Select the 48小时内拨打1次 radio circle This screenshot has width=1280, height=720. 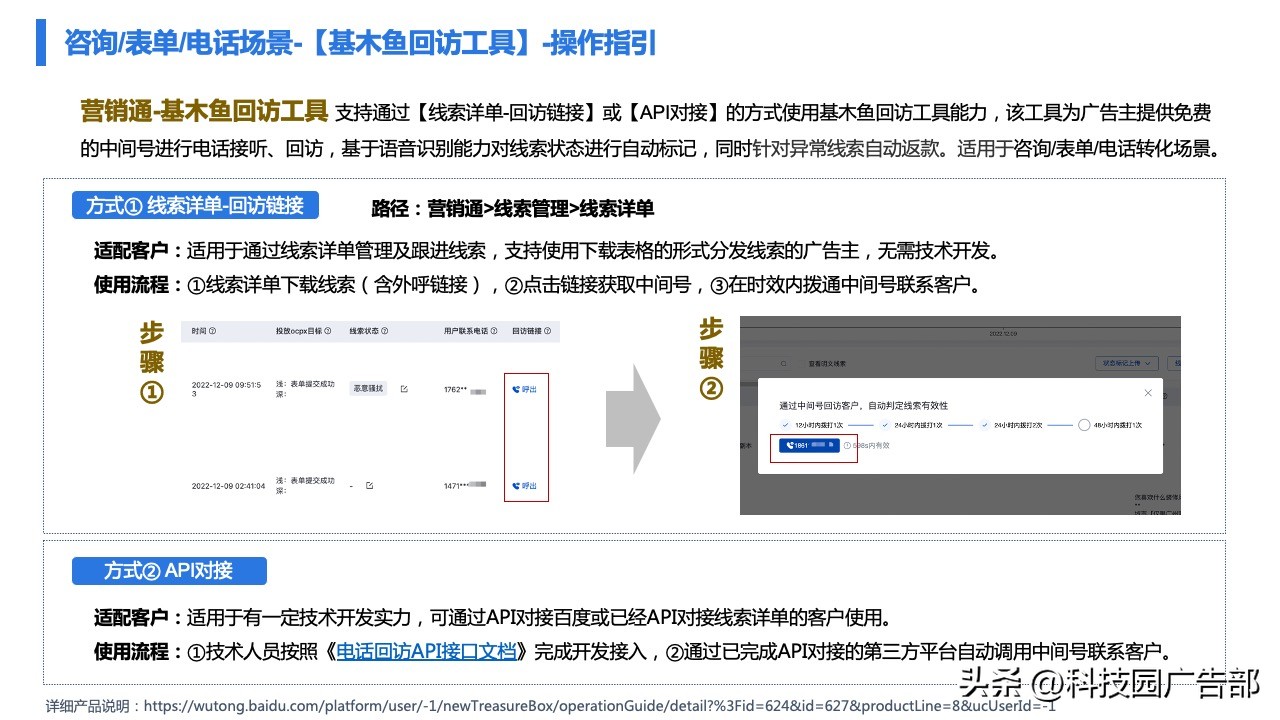tap(1084, 425)
